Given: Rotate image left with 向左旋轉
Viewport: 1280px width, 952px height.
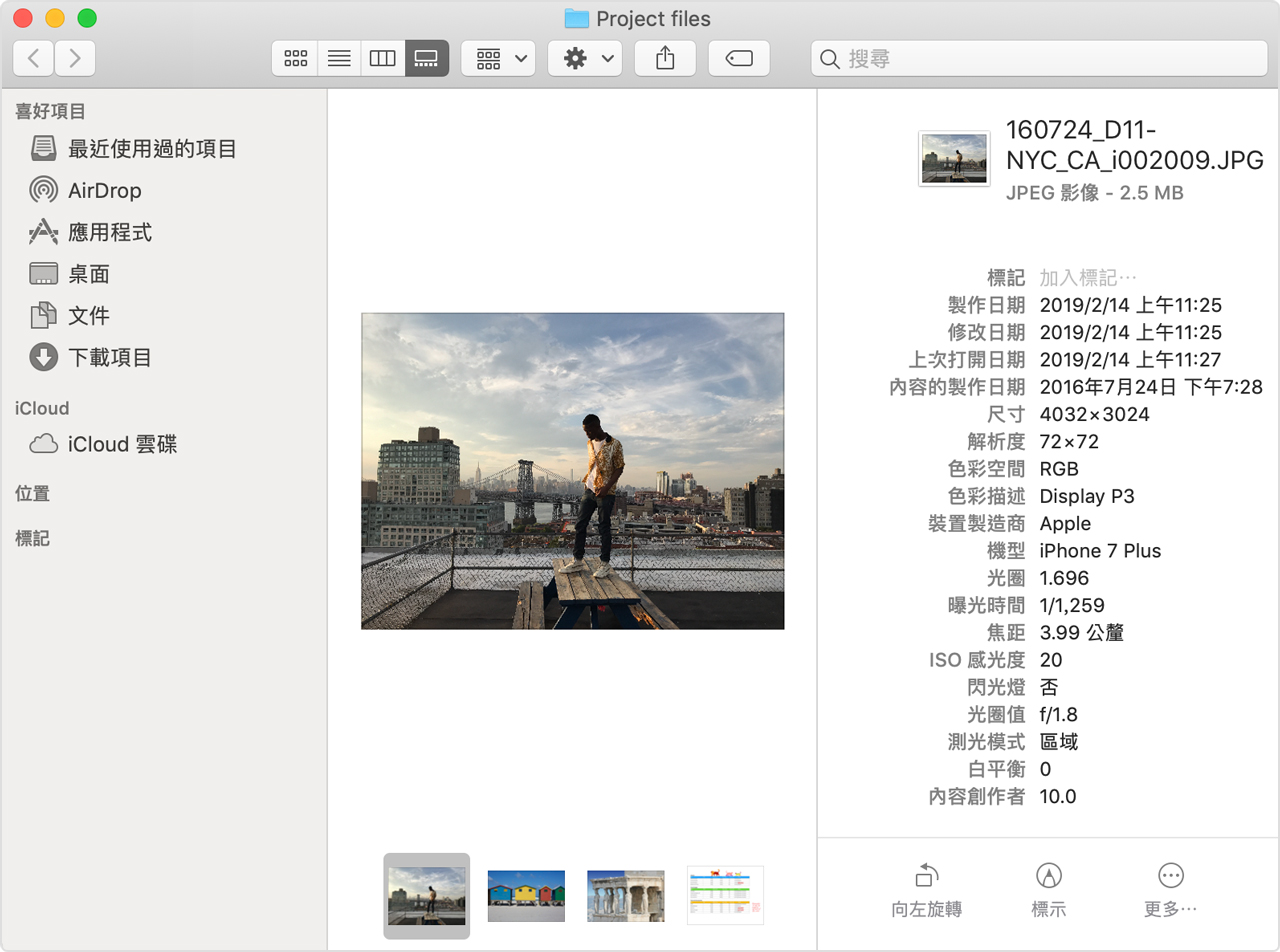Looking at the screenshot, I should tap(926, 889).
